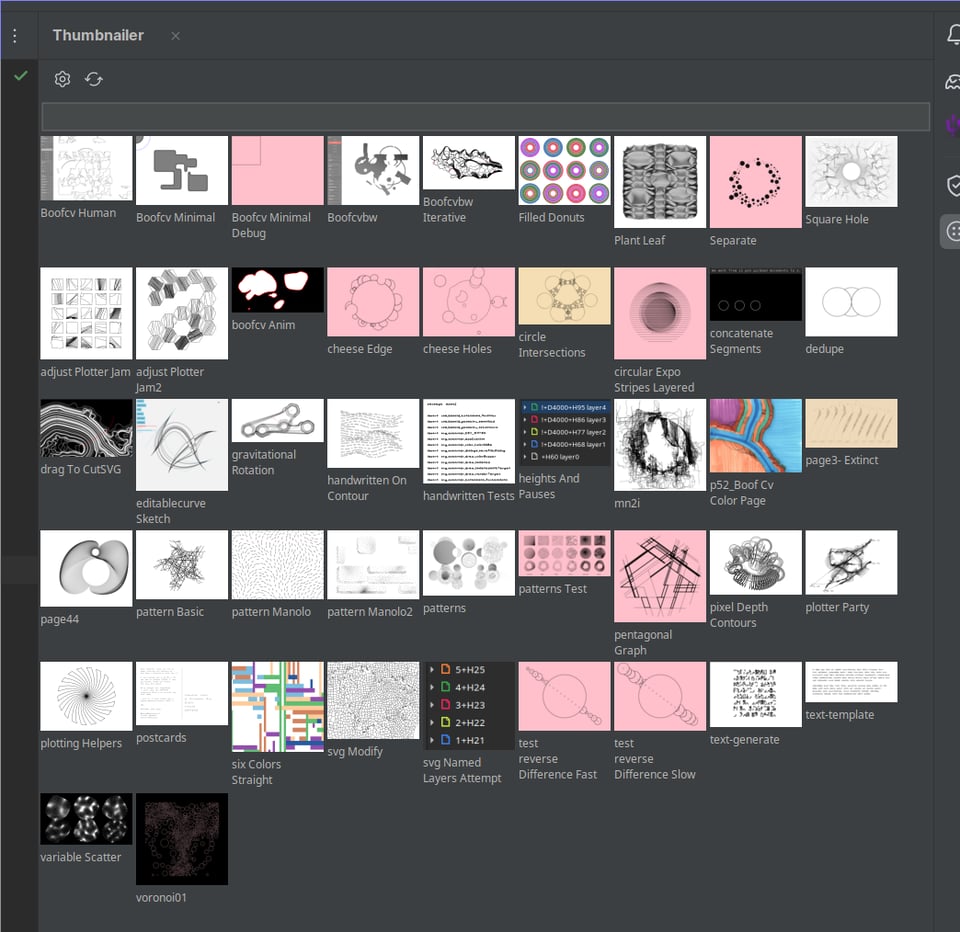Open the notifications bell panel
Screen dimensions: 960x932
(x=953, y=36)
